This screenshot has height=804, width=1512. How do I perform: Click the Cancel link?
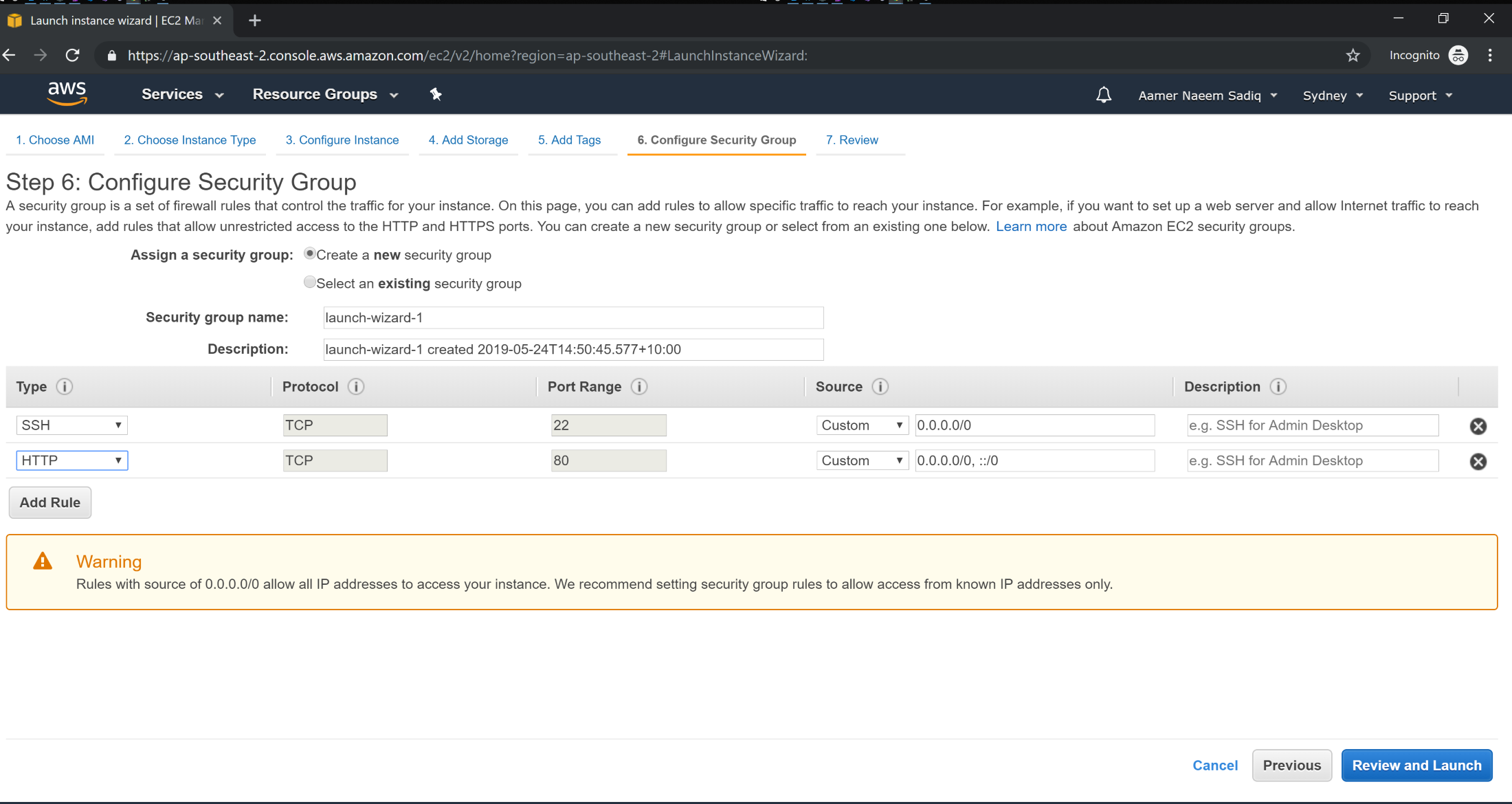pyautogui.click(x=1215, y=766)
